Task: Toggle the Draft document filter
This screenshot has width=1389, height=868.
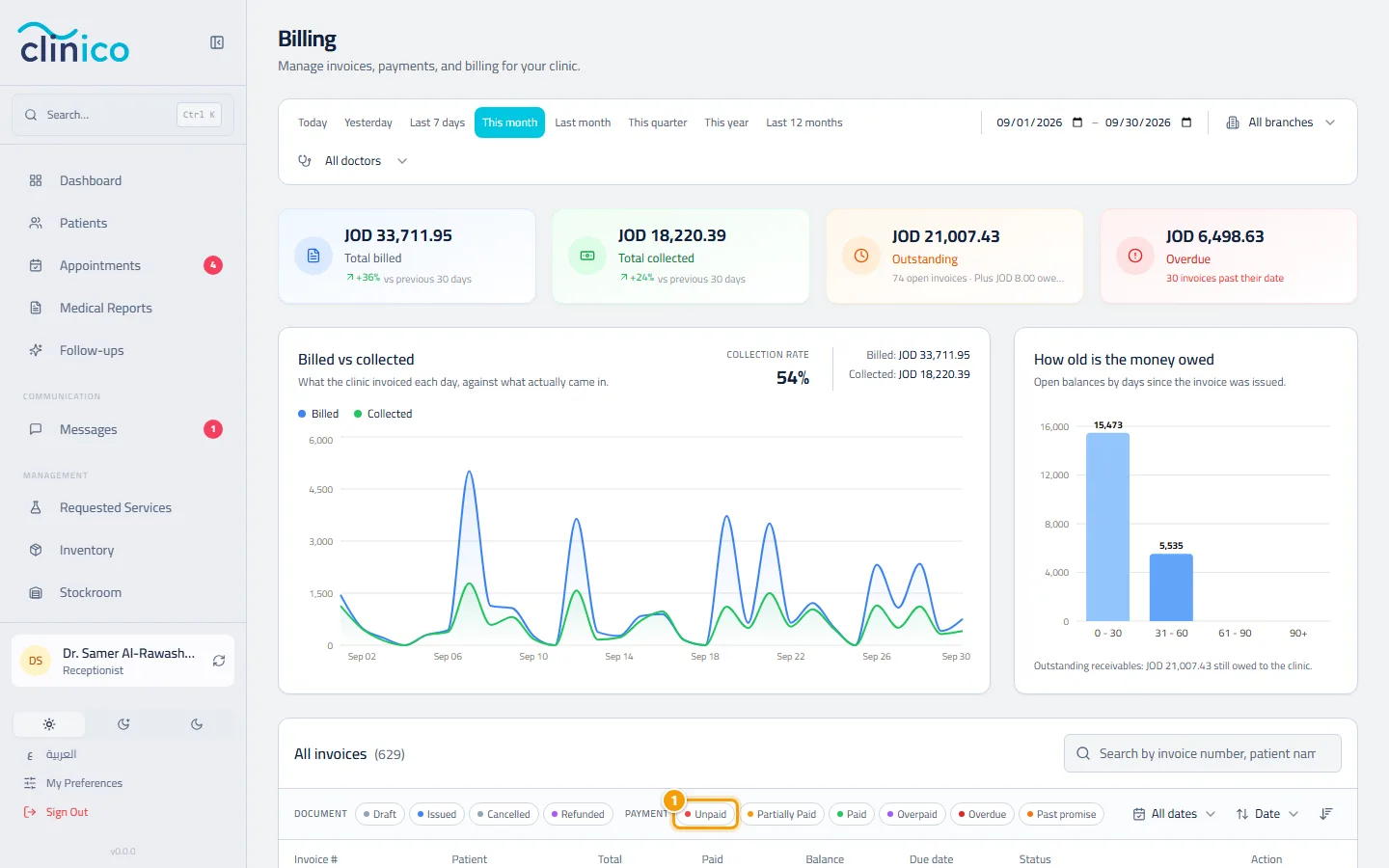Action: [x=380, y=814]
